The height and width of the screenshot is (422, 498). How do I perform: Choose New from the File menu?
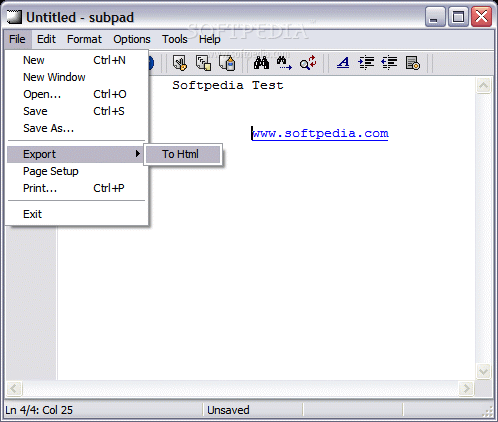click(x=77, y=60)
